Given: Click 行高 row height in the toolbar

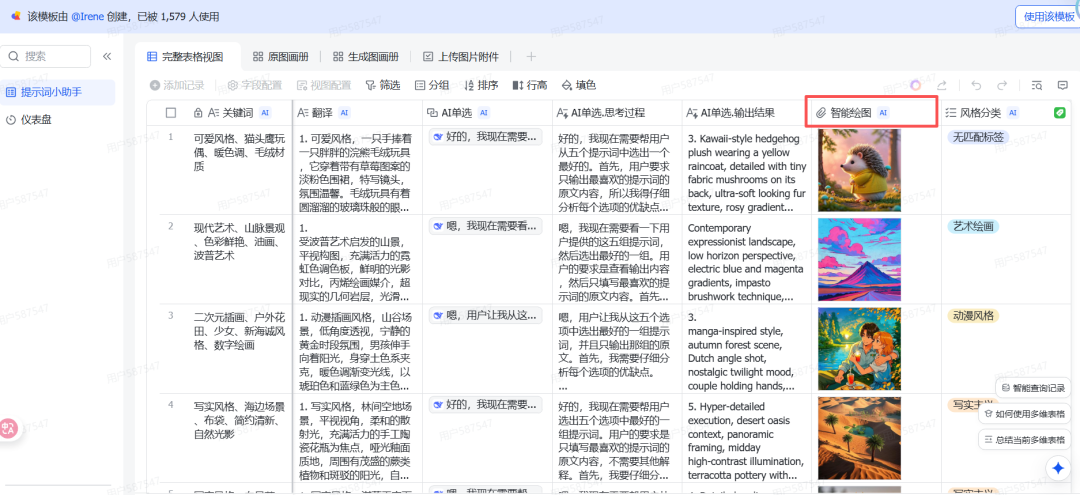Looking at the screenshot, I should (x=530, y=85).
